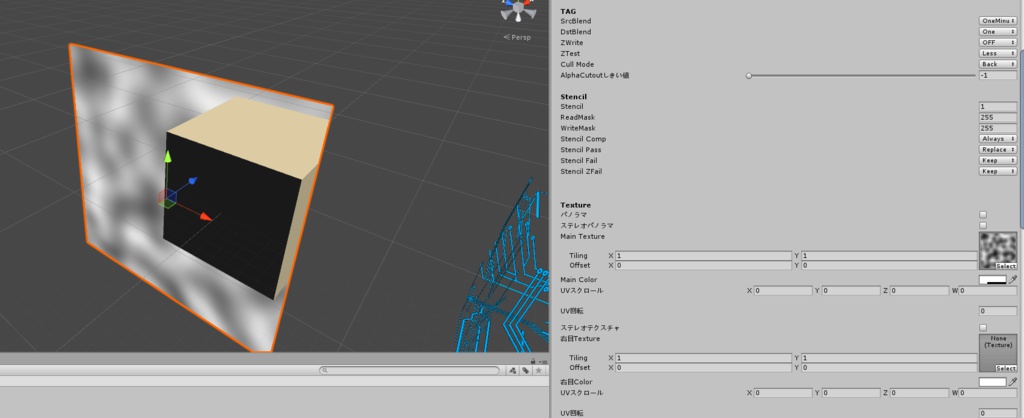Image resolution: width=1024 pixels, height=418 pixels.
Task: Click the AlphaCutoutしきい値 label
Action: tap(594, 75)
